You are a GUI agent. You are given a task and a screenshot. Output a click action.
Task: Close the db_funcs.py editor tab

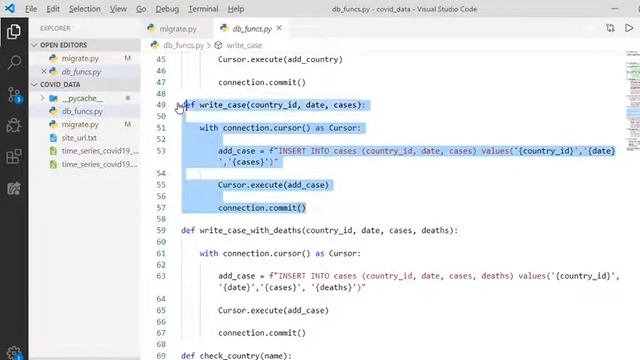279,28
